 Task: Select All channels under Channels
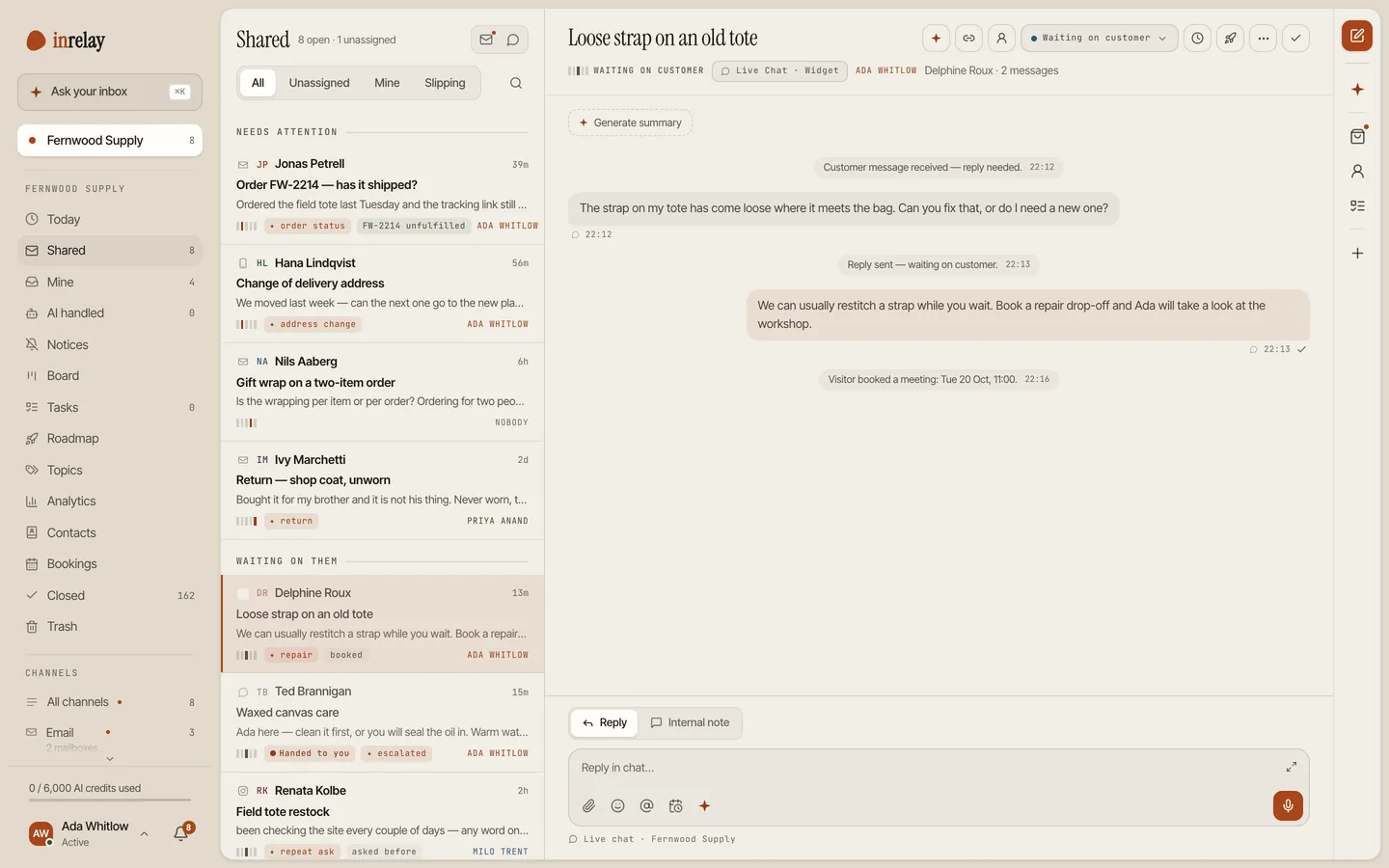click(110, 702)
